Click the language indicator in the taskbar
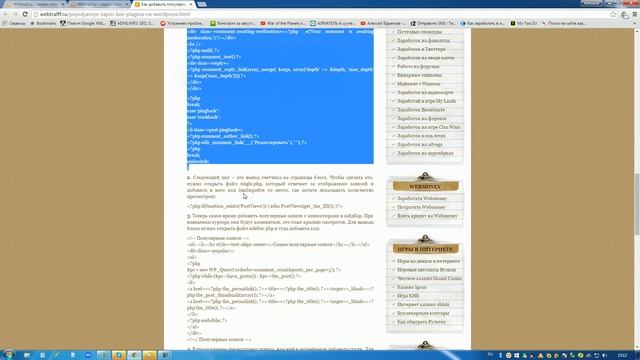Image resolution: width=640 pixels, height=360 pixels. 490,355
